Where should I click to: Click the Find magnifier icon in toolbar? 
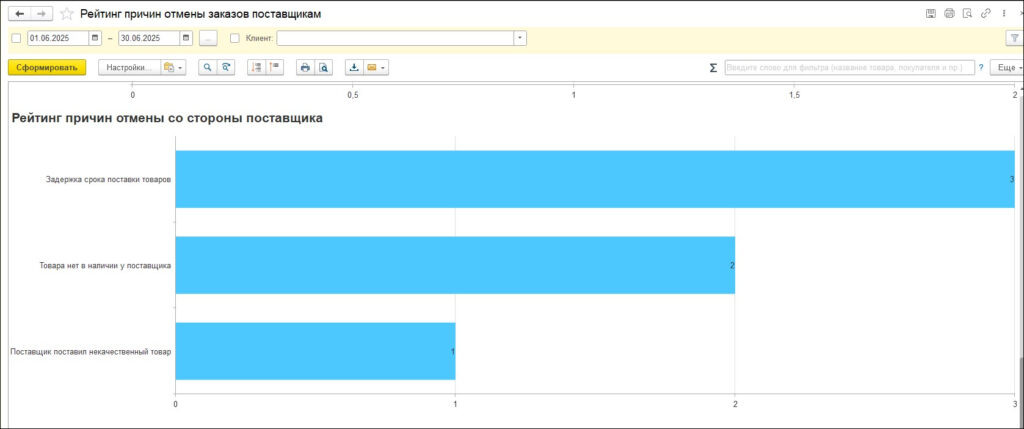pos(208,67)
